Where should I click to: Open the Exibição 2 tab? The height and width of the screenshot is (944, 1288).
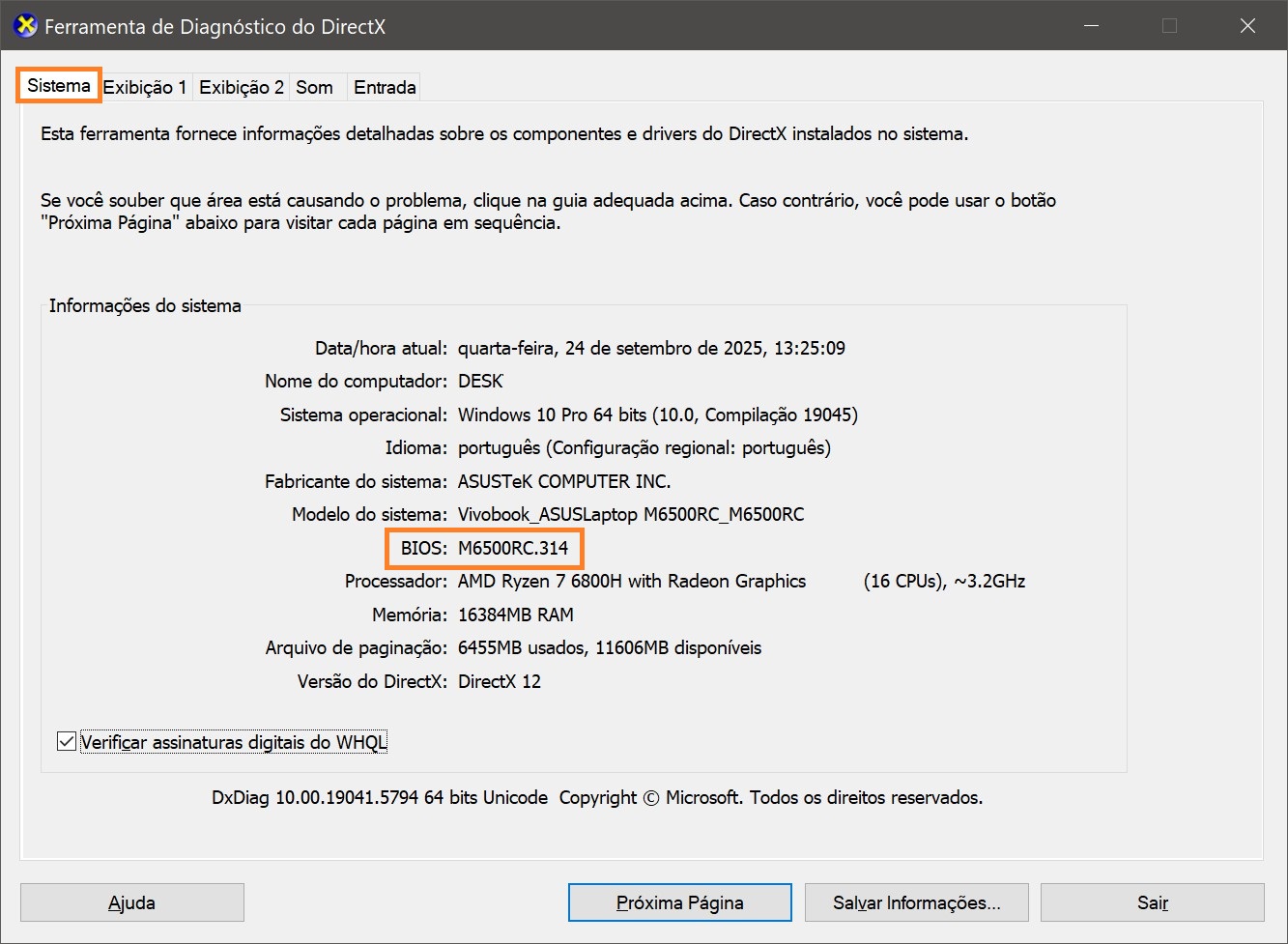242,88
